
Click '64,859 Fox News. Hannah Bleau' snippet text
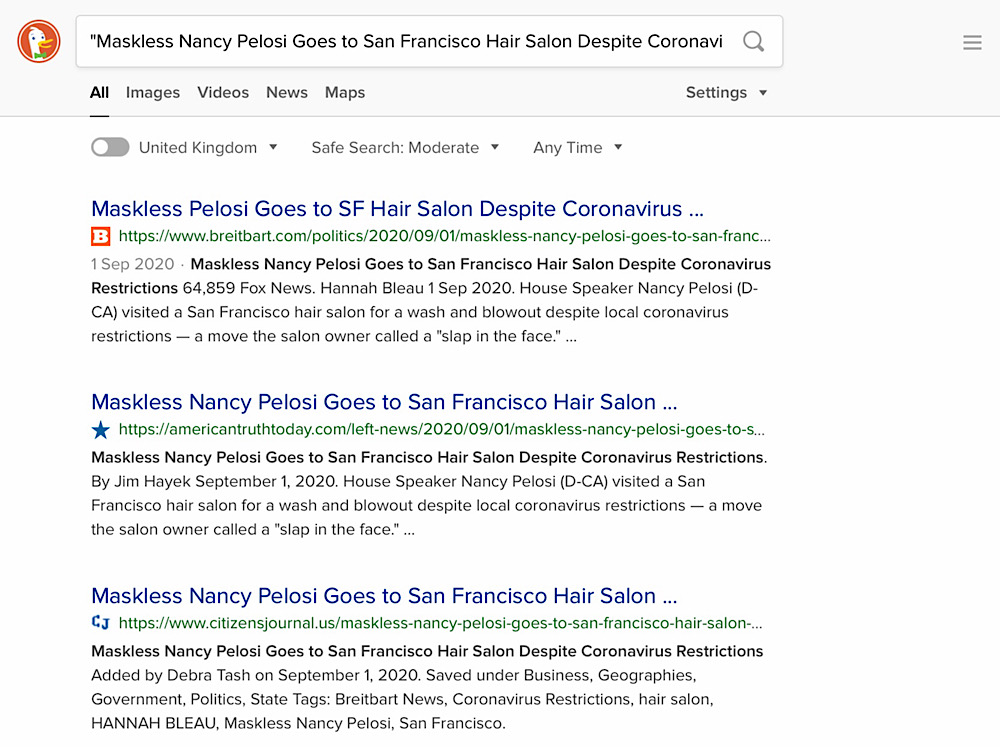[303, 288]
